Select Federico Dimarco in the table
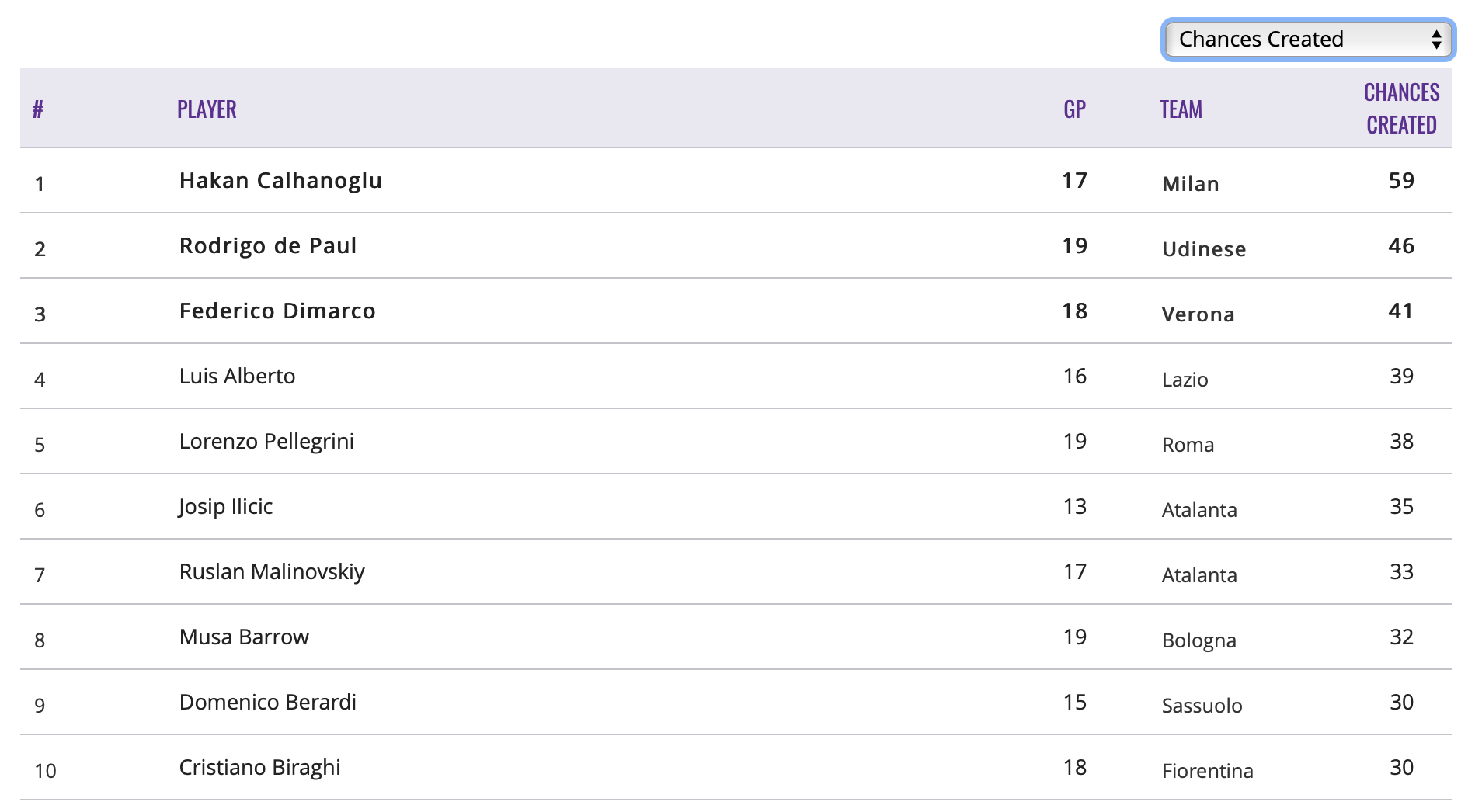This screenshot has height=812, width=1482. (x=277, y=311)
